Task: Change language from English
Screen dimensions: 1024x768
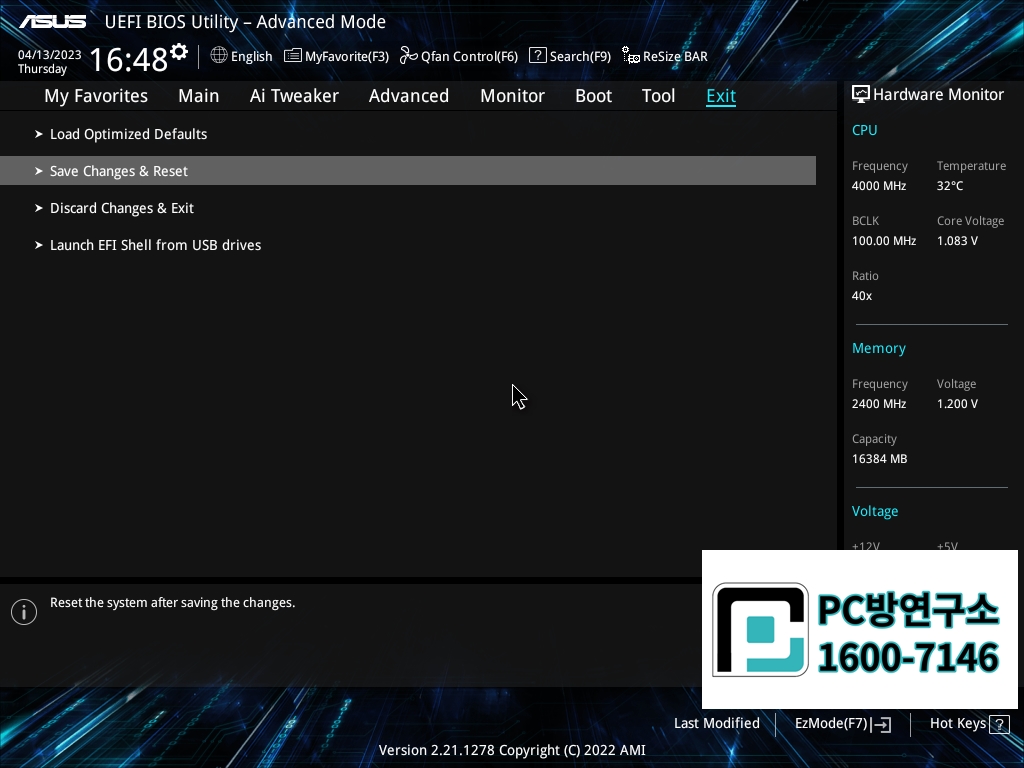Action: click(251, 57)
